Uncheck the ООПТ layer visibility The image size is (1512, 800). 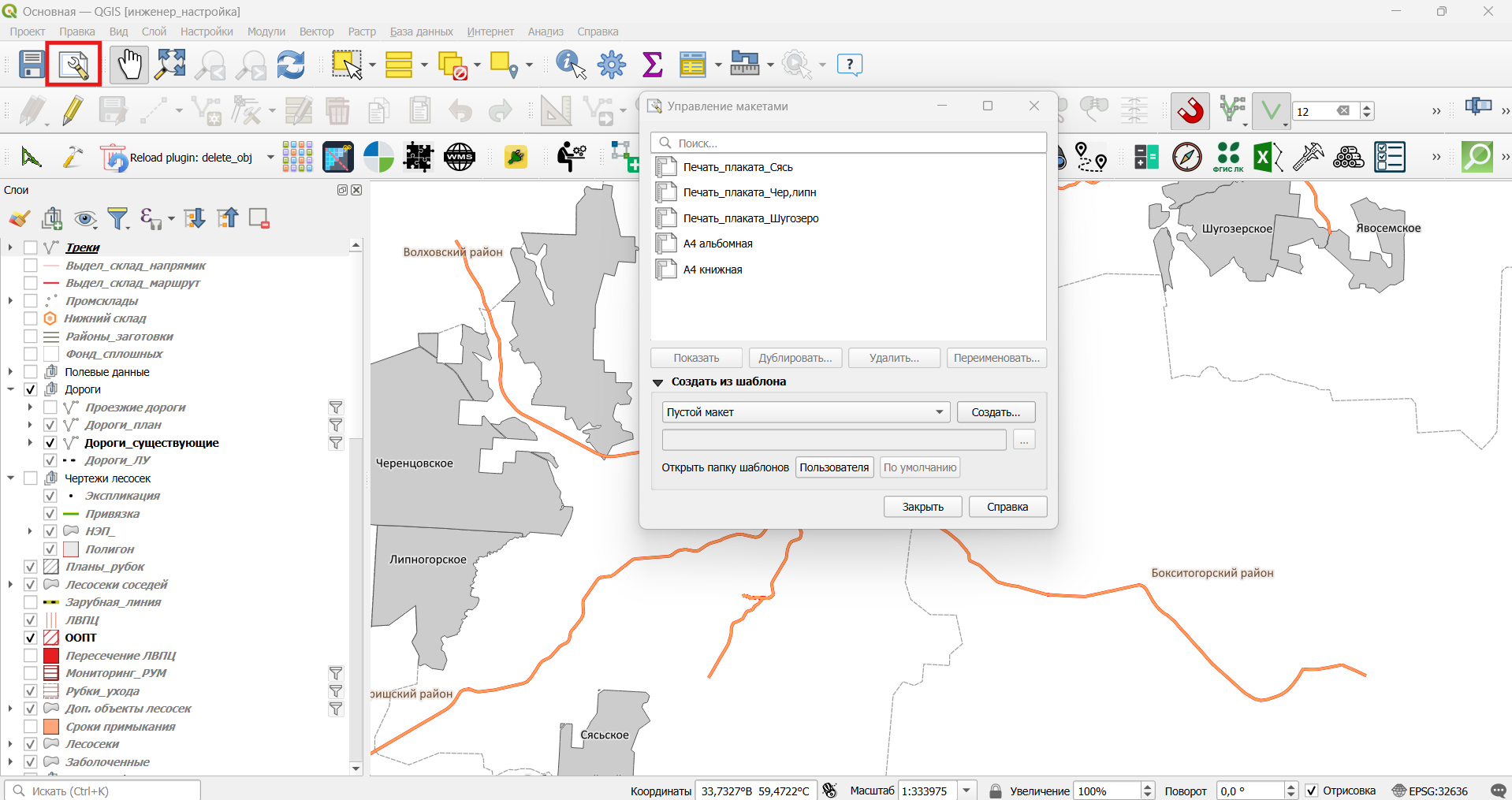point(31,638)
